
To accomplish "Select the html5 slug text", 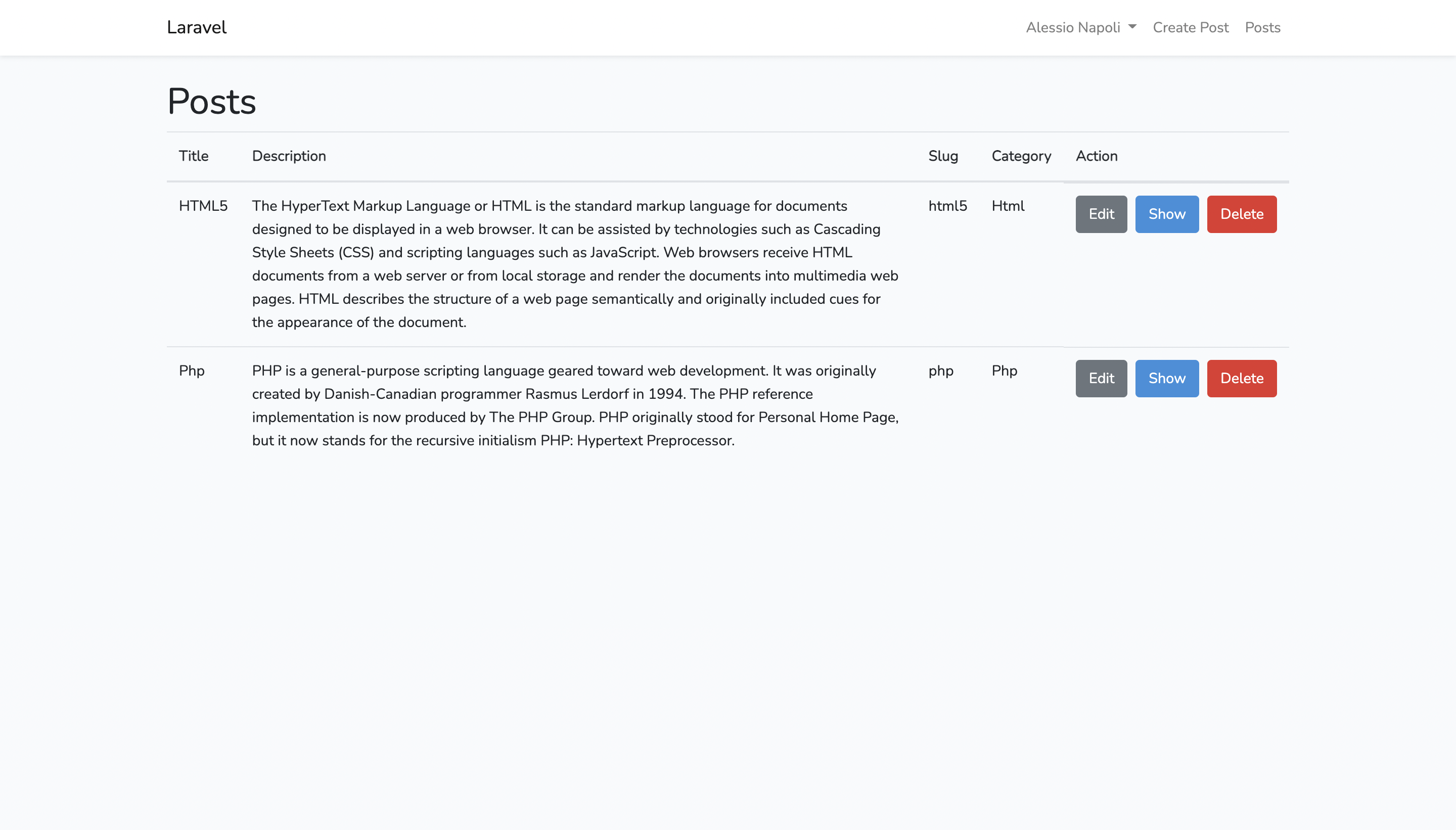I will (946, 206).
